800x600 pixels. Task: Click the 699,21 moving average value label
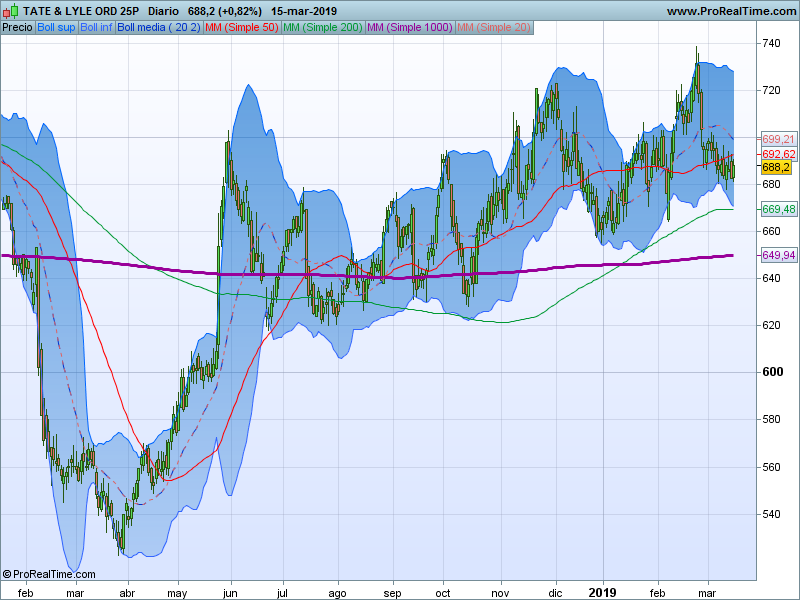point(779,139)
